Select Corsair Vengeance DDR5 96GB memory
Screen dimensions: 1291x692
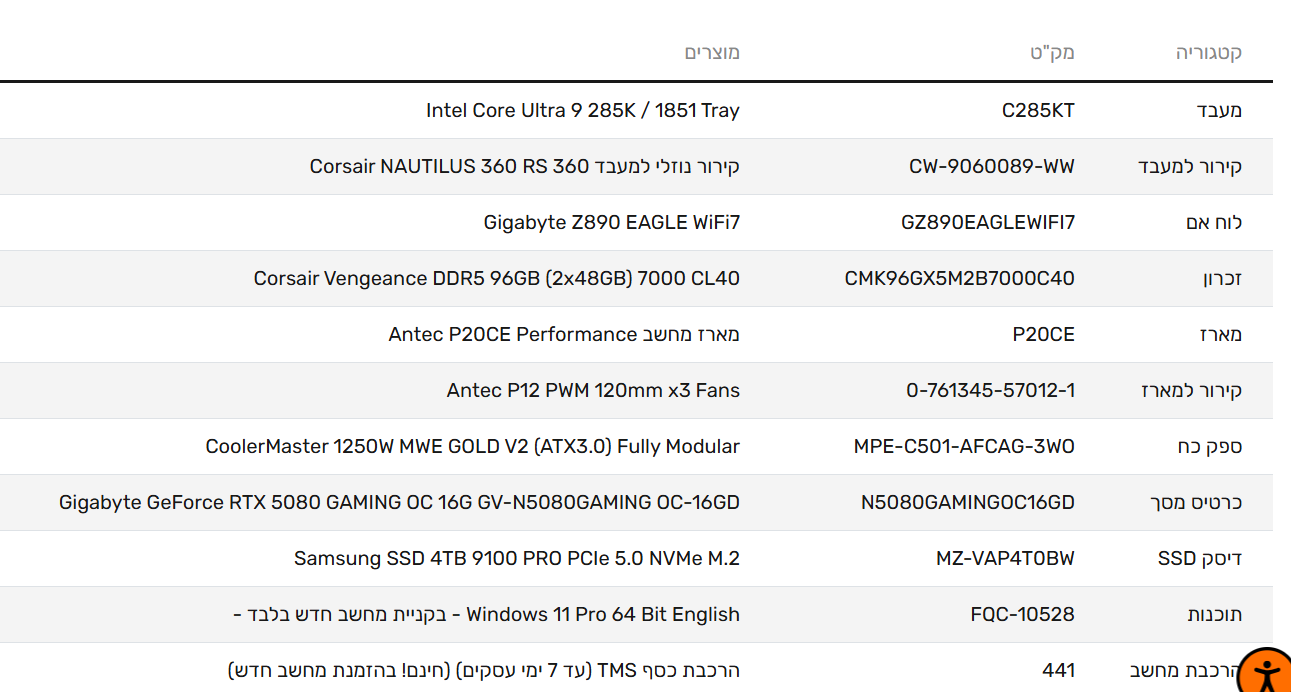496,278
